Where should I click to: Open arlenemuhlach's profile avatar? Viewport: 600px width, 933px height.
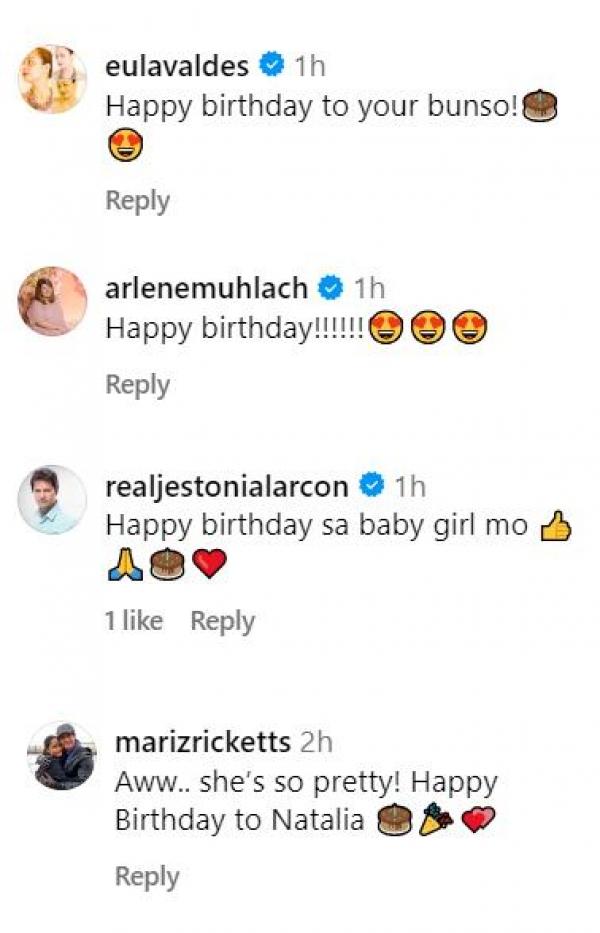[53, 301]
